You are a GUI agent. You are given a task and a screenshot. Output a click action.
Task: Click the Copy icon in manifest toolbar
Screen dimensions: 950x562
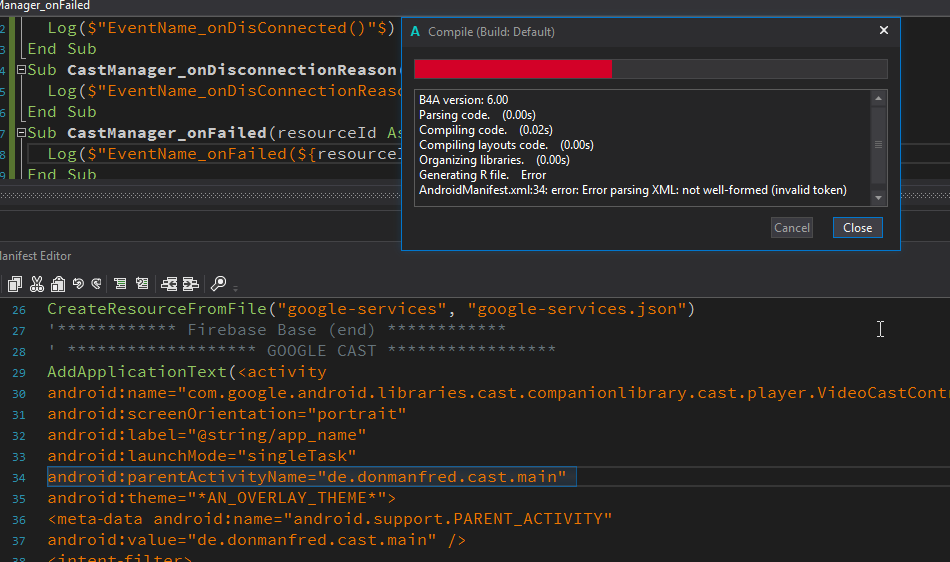point(15,284)
